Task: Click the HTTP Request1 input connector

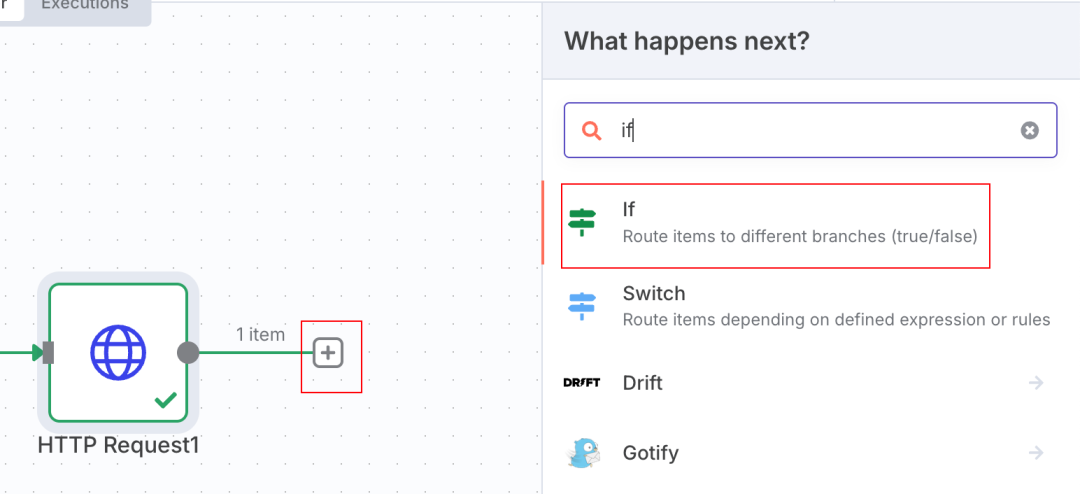Action: (48, 353)
